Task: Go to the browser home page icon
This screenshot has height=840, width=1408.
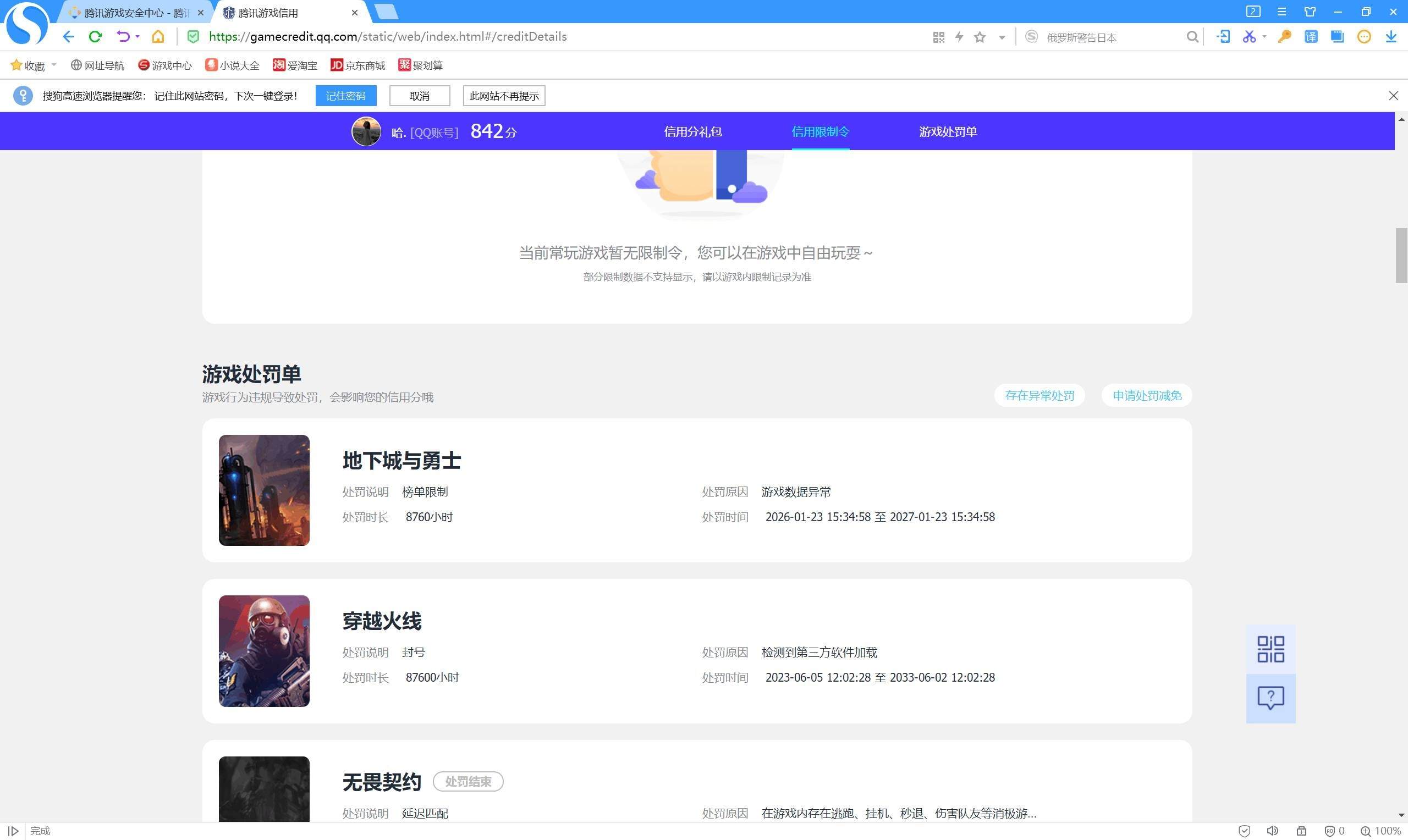Action: pyautogui.click(x=158, y=37)
